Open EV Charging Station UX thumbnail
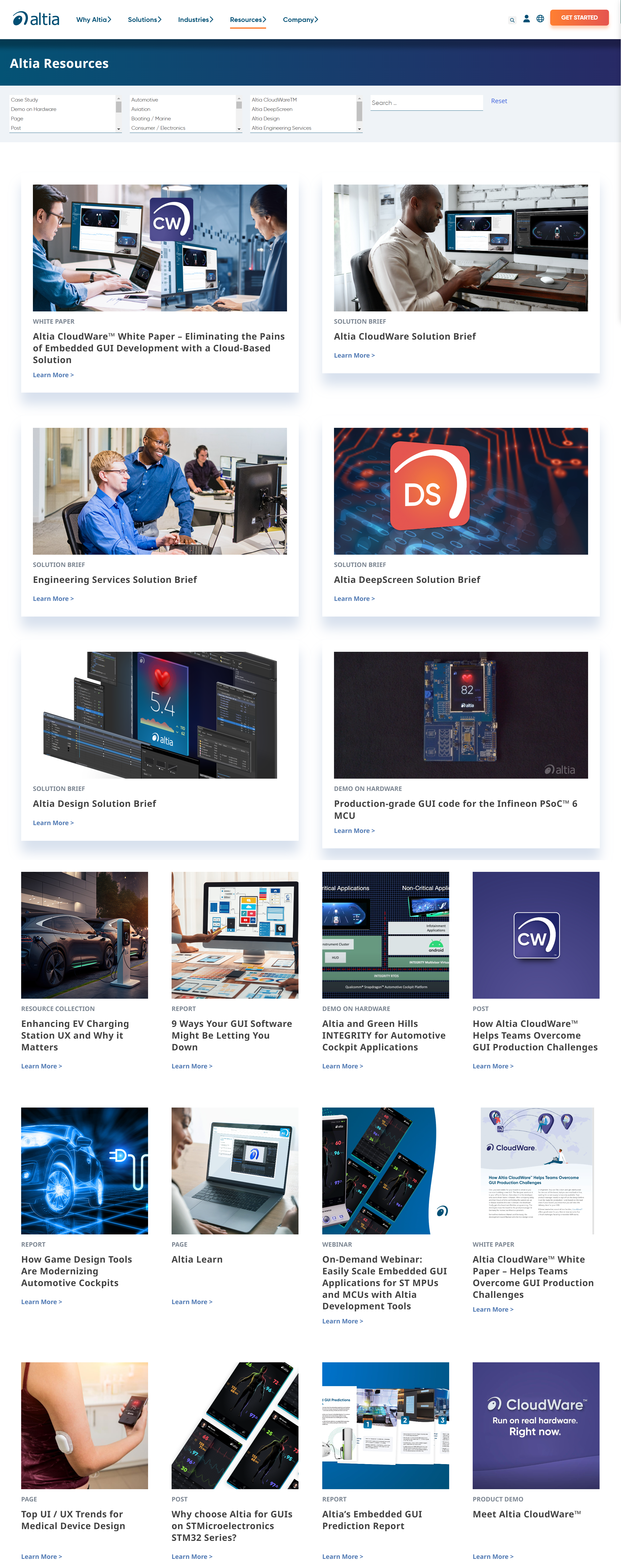This screenshot has width=621, height=1568. [85, 935]
